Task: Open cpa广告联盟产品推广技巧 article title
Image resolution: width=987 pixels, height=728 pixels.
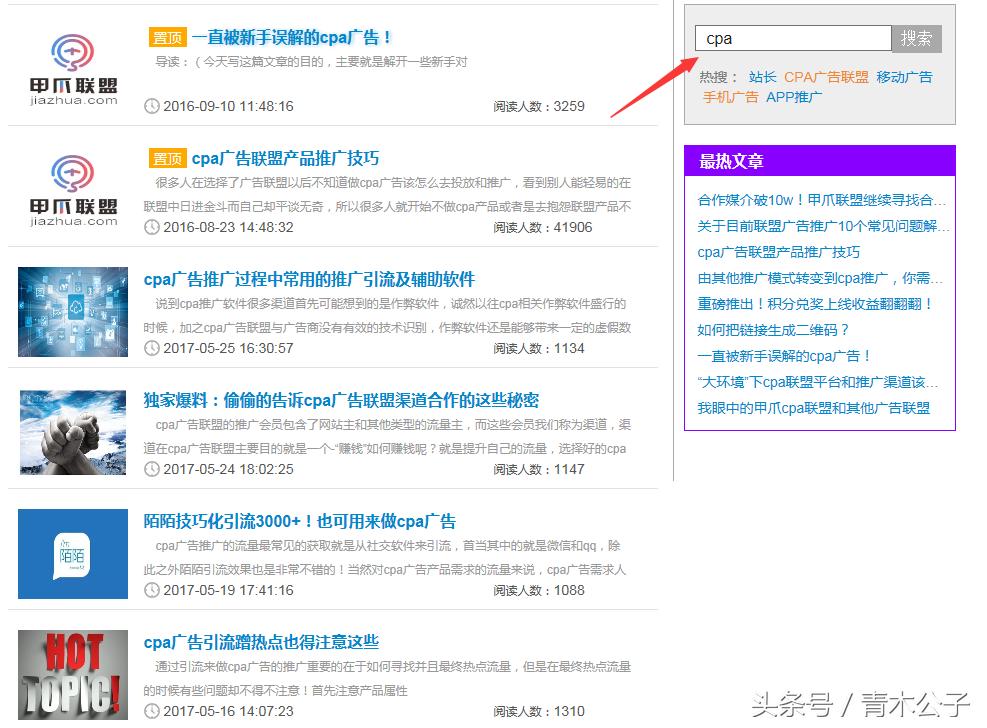Action: 287,158
